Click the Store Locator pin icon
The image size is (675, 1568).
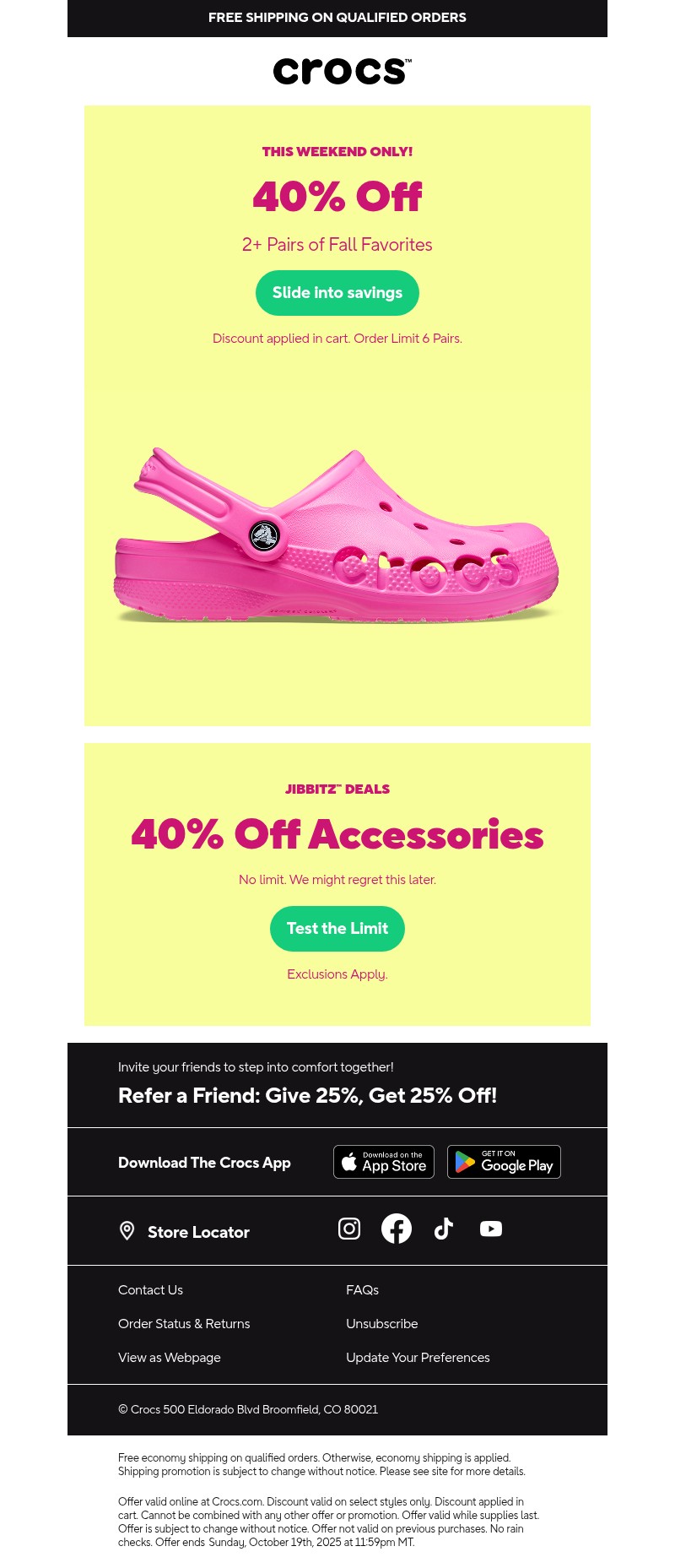pos(127,1231)
